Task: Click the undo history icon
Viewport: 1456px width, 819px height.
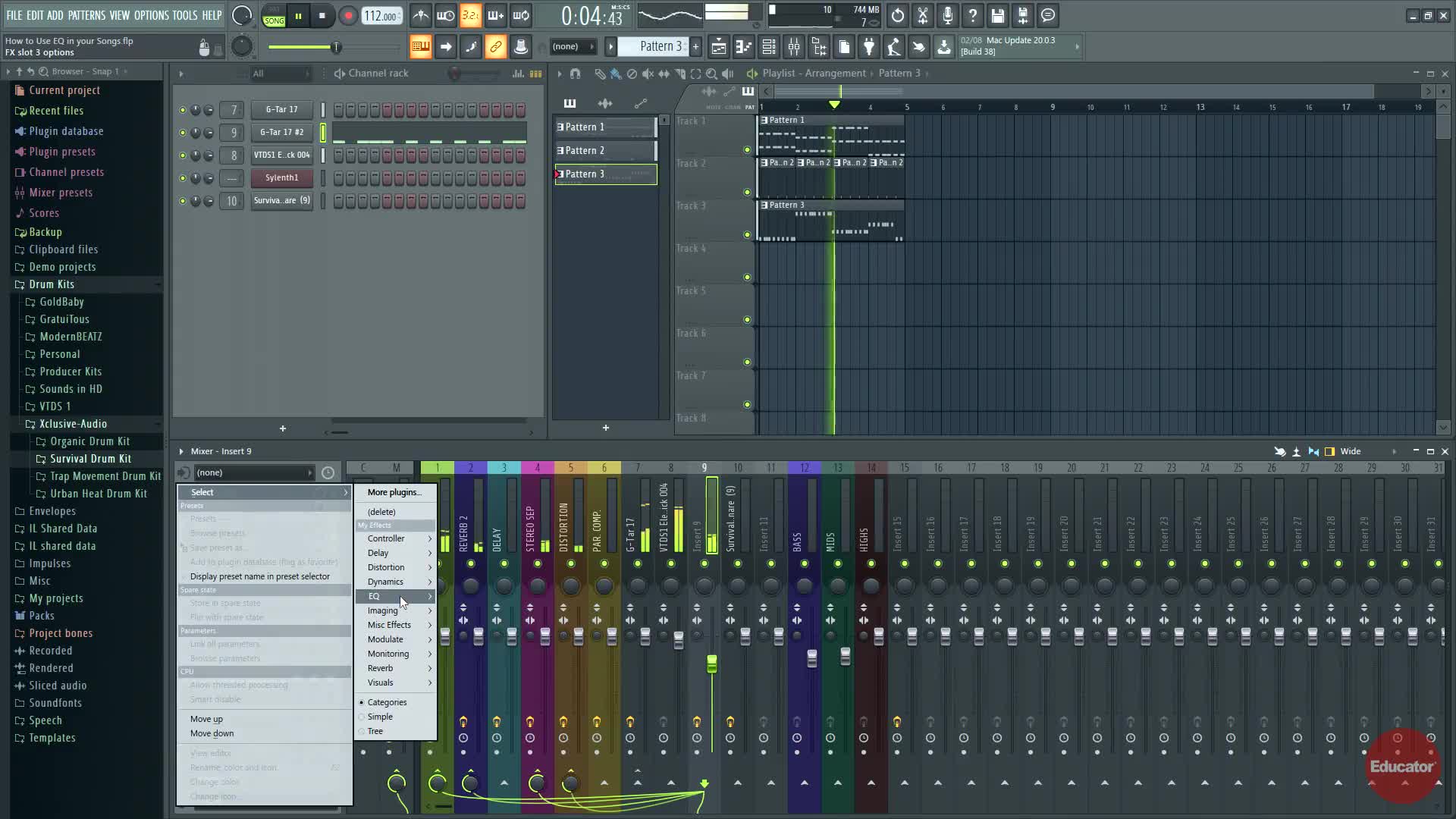Action: click(897, 16)
